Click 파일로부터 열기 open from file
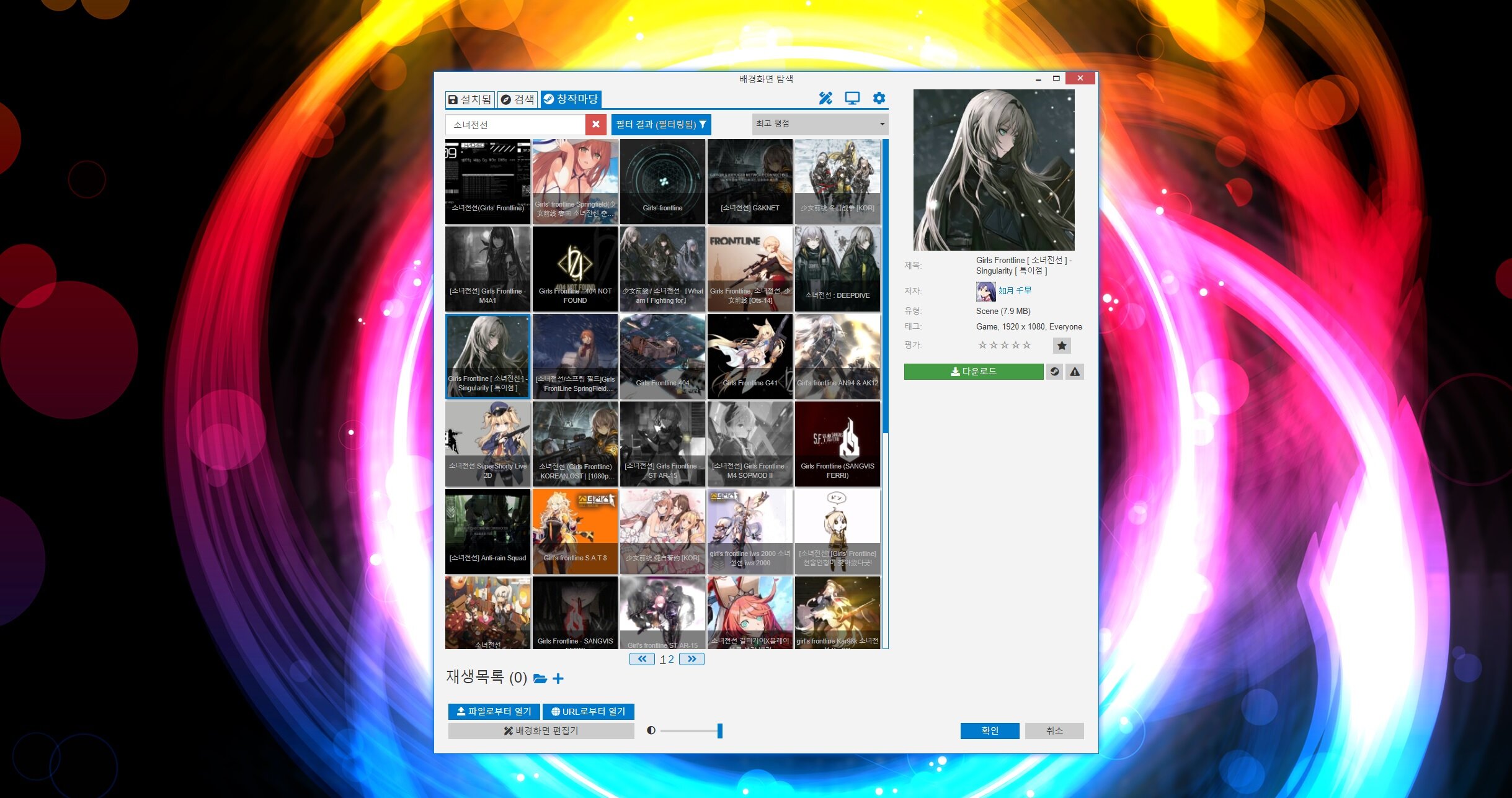The width and height of the screenshot is (1512, 798). [x=494, y=711]
